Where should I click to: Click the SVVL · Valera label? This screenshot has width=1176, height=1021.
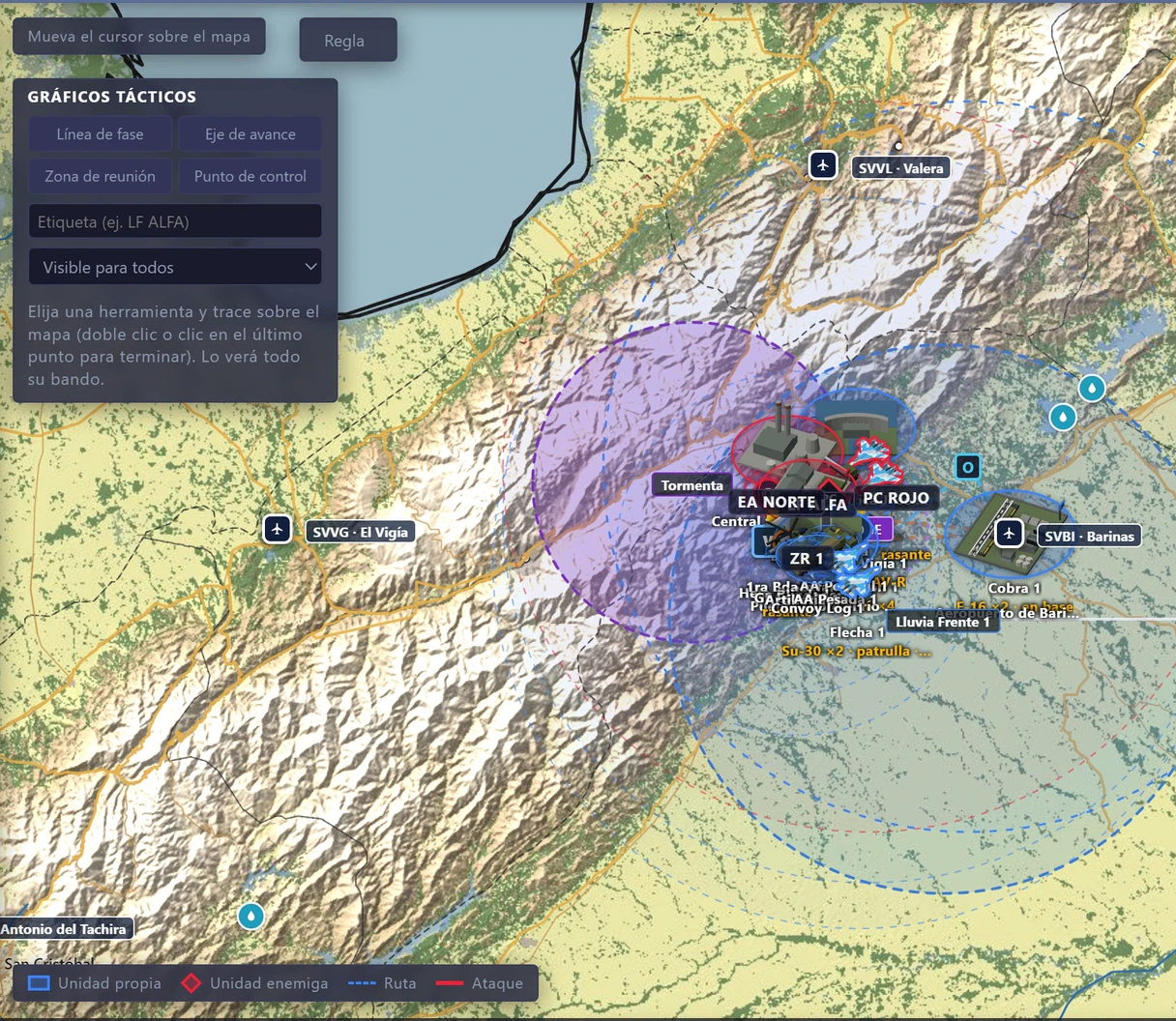(x=901, y=168)
